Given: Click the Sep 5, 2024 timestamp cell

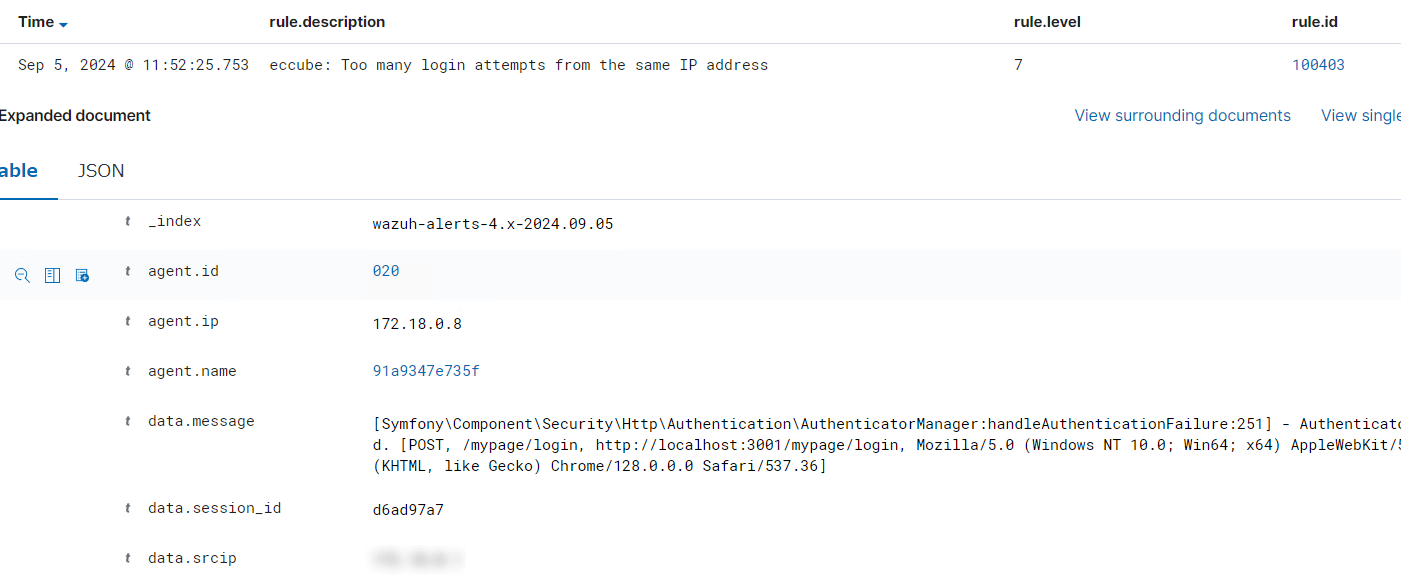Looking at the screenshot, I should coord(133,65).
